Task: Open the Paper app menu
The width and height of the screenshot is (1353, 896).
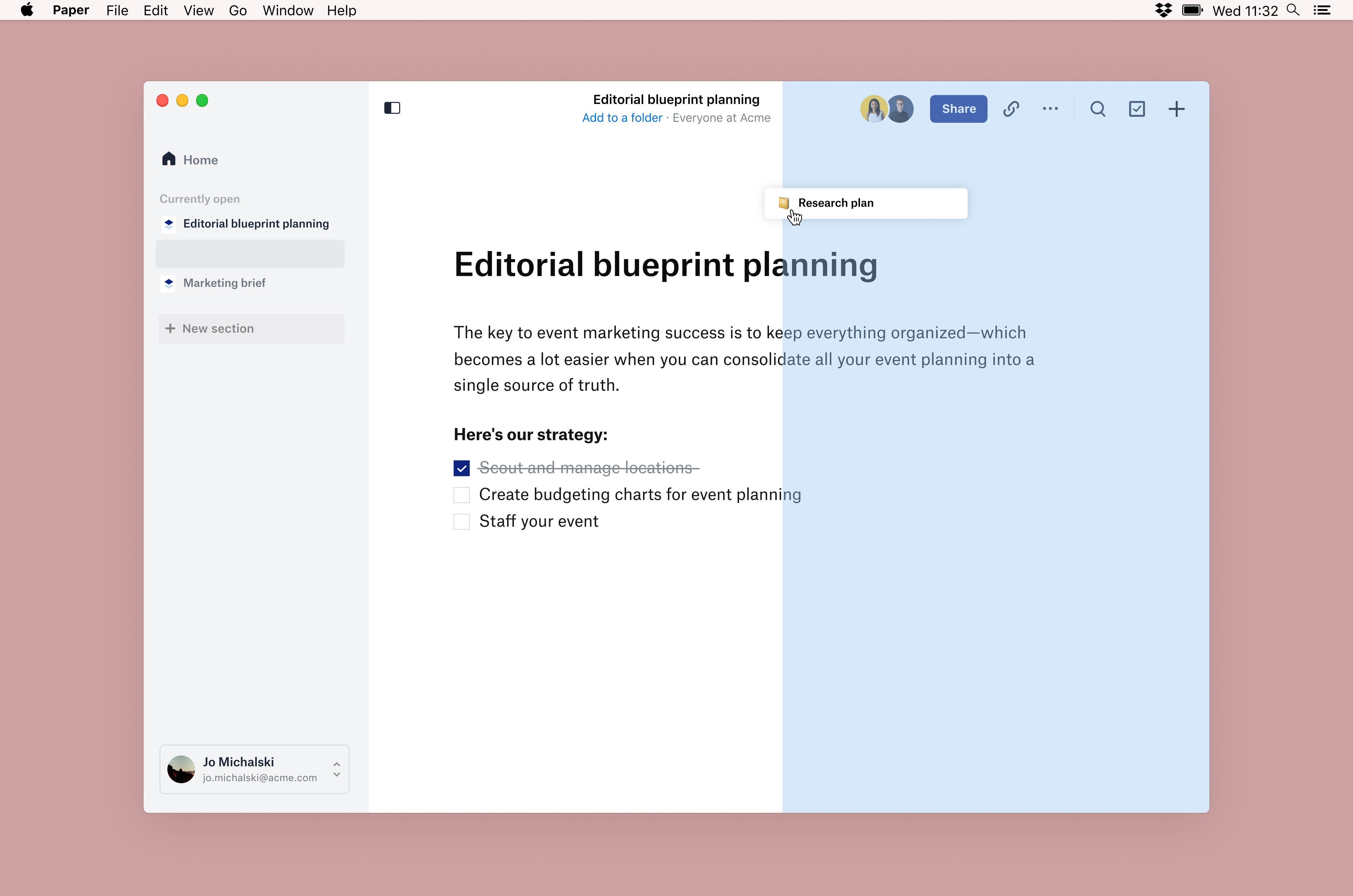Action: tap(71, 10)
